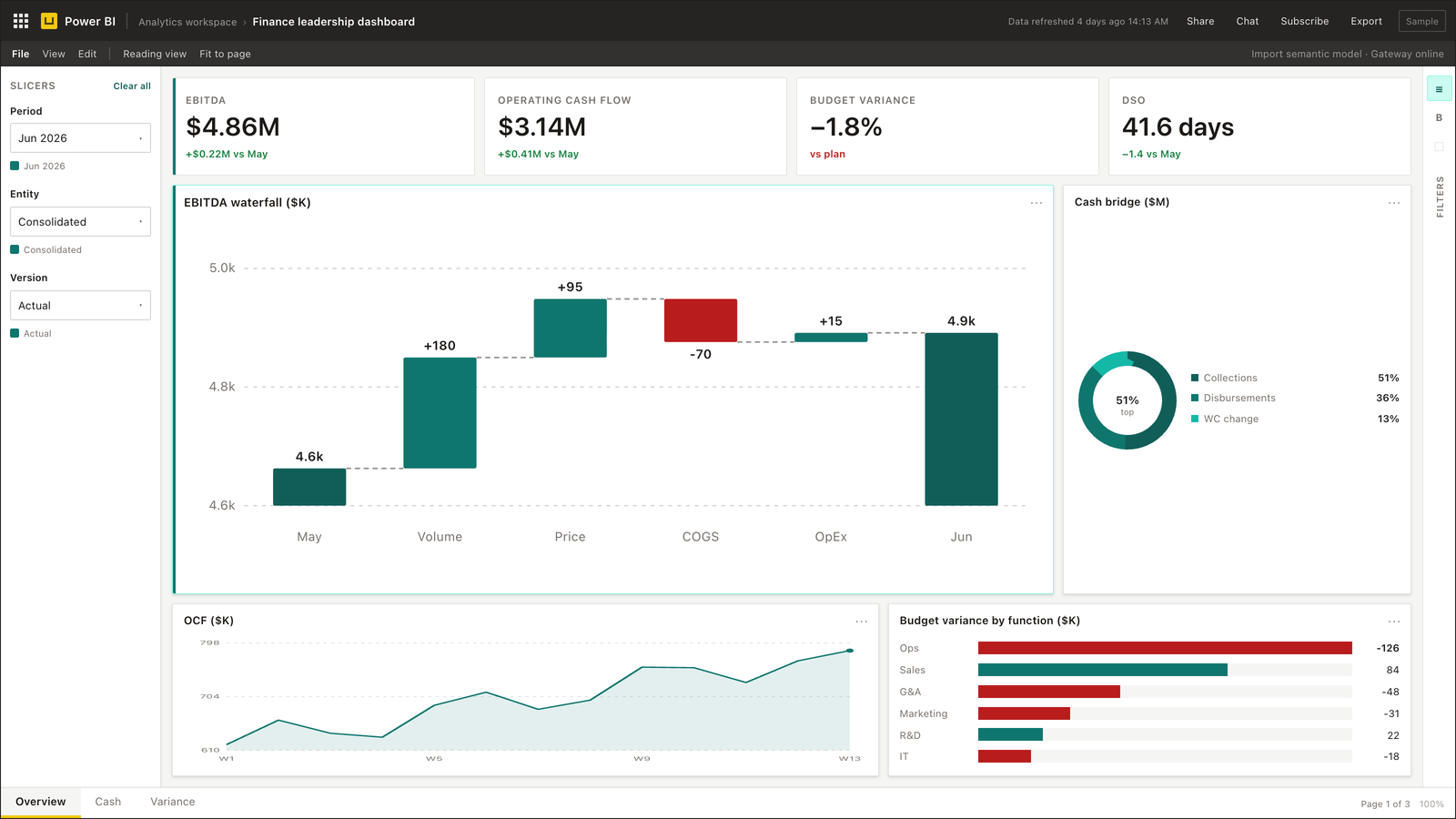Click the Sales variance bar
Screen dimensions: 1456x819
pos(1103,670)
